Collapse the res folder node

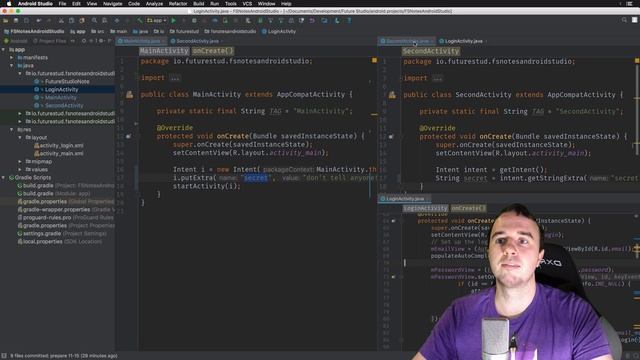tap(12, 130)
